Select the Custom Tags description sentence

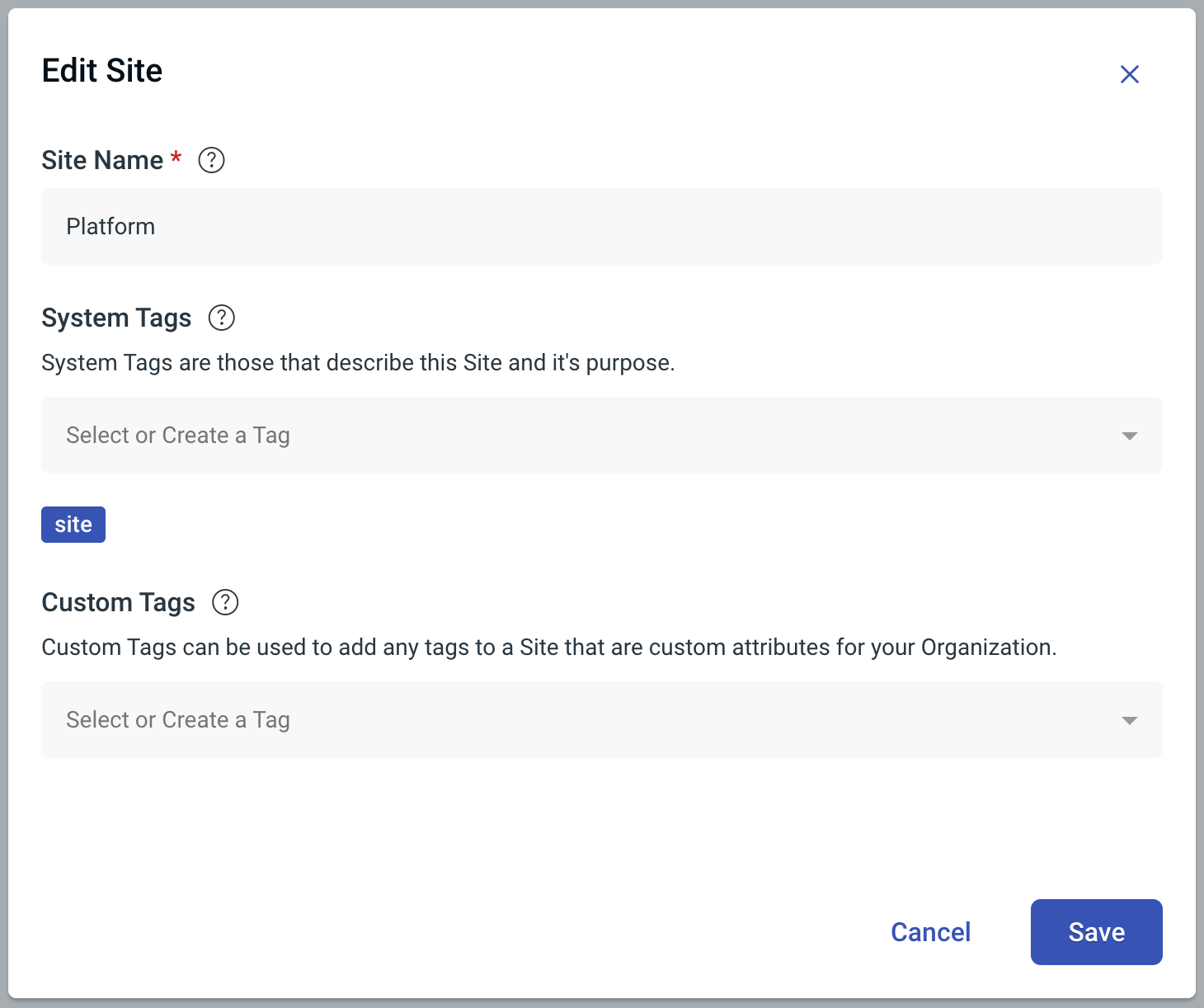(549, 648)
